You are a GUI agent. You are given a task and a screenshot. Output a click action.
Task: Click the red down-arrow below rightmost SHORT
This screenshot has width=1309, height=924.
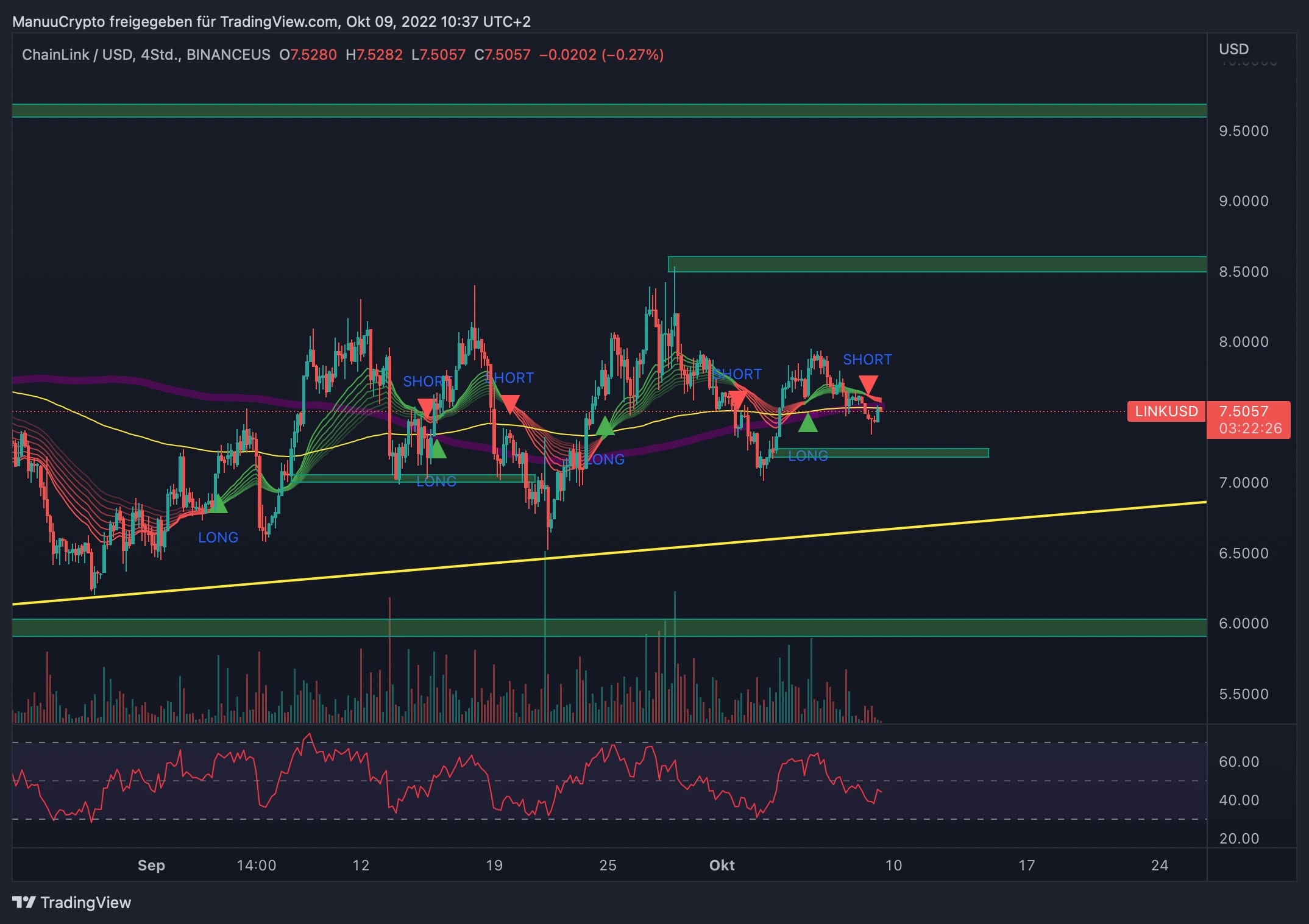tap(868, 385)
